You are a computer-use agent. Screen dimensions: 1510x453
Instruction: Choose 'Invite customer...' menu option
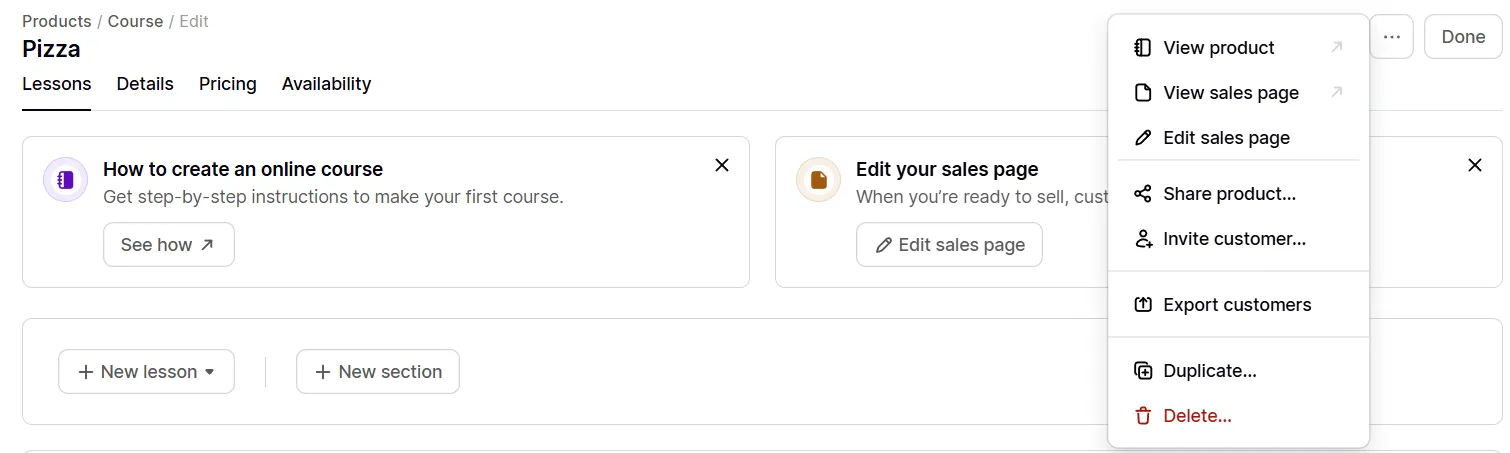1234,239
